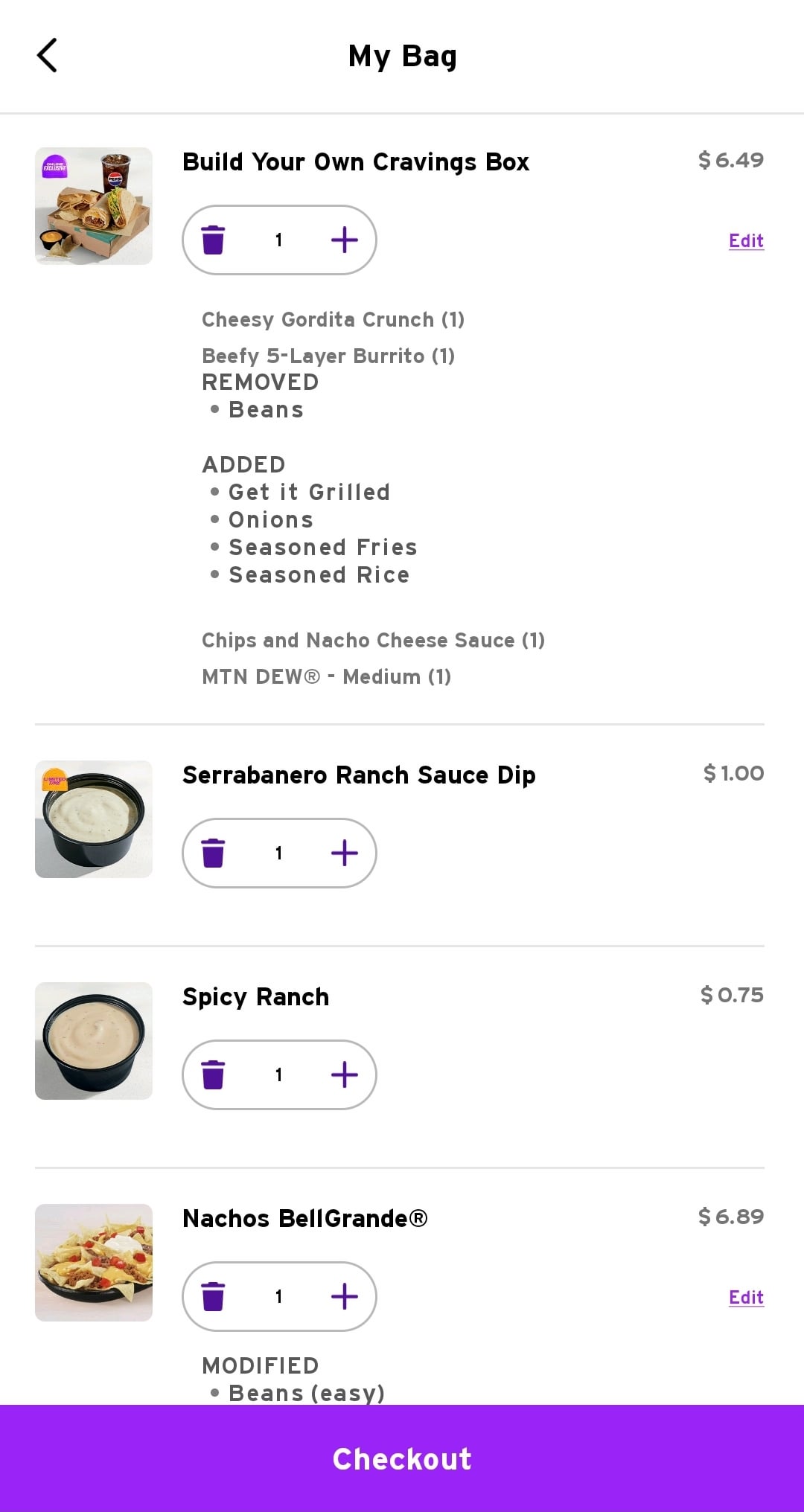Tap the Spicy Ranch product image
Image resolution: width=804 pixels, height=1512 pixels.
[x=94, y=1041]
